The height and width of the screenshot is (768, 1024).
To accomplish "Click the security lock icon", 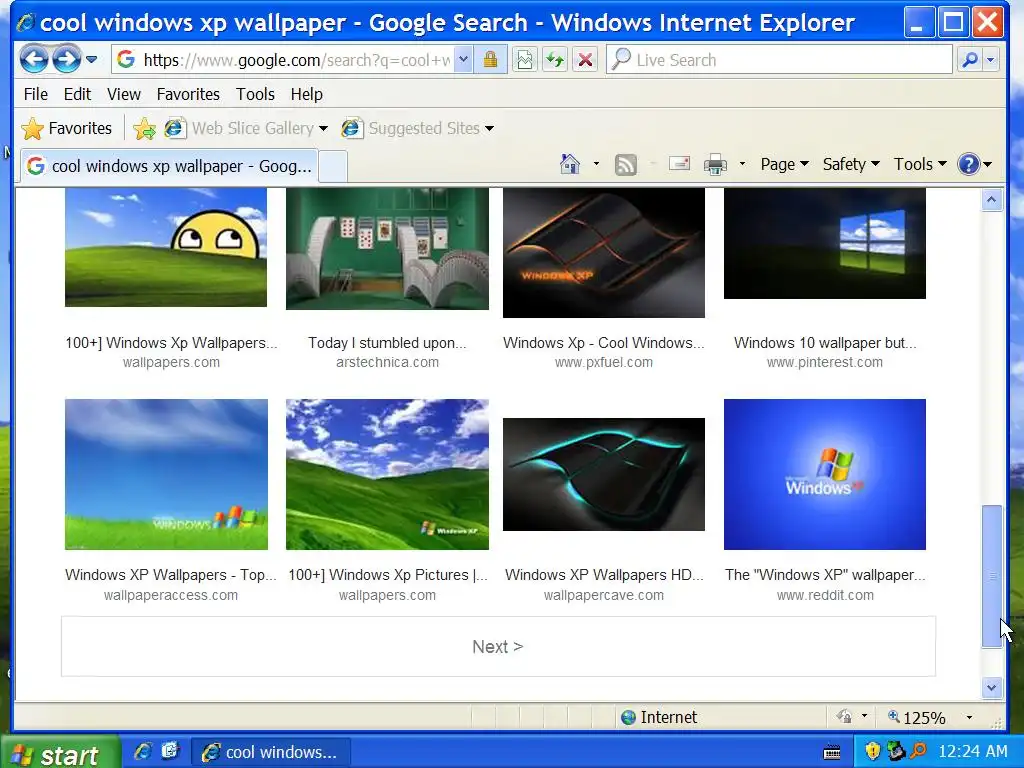I will coord(490,60).
